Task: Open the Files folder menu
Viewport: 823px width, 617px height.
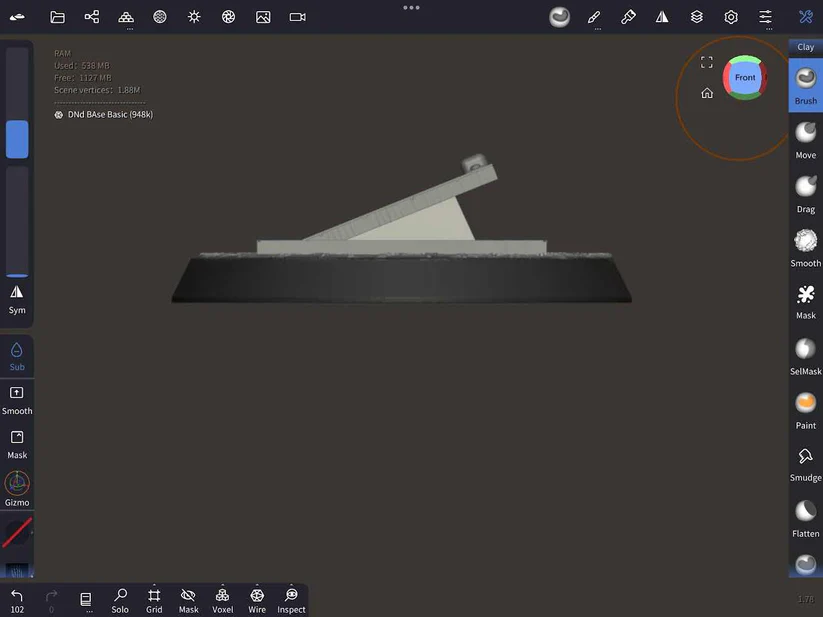Action: coord(57,17)
